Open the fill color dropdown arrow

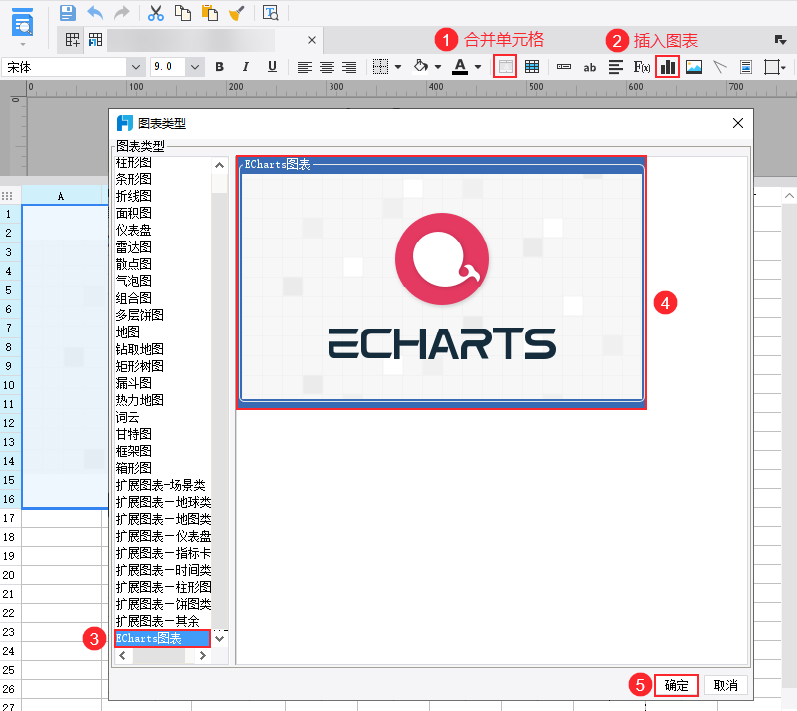(x=438, y=67)
